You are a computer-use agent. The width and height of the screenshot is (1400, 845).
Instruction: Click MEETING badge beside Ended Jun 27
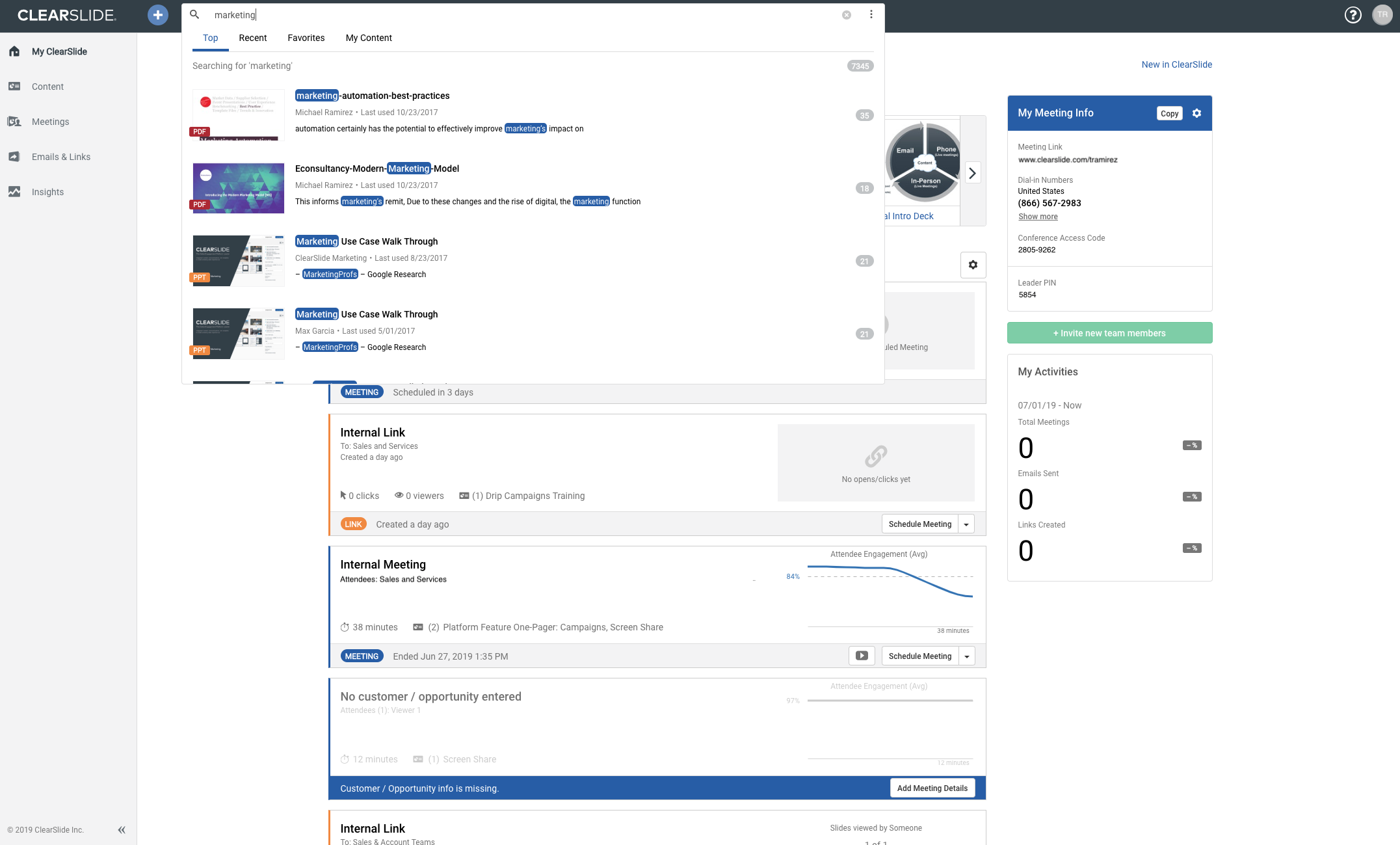pos(362,656)
